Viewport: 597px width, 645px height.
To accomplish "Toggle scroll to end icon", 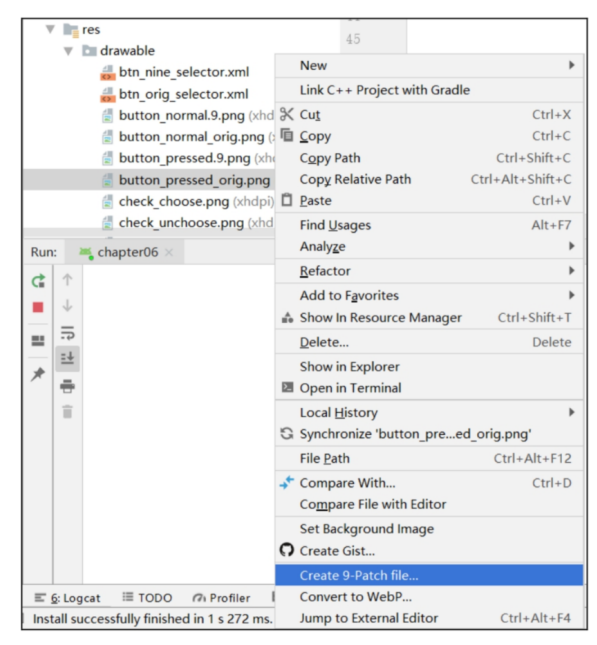I will (x=67, y=359).
